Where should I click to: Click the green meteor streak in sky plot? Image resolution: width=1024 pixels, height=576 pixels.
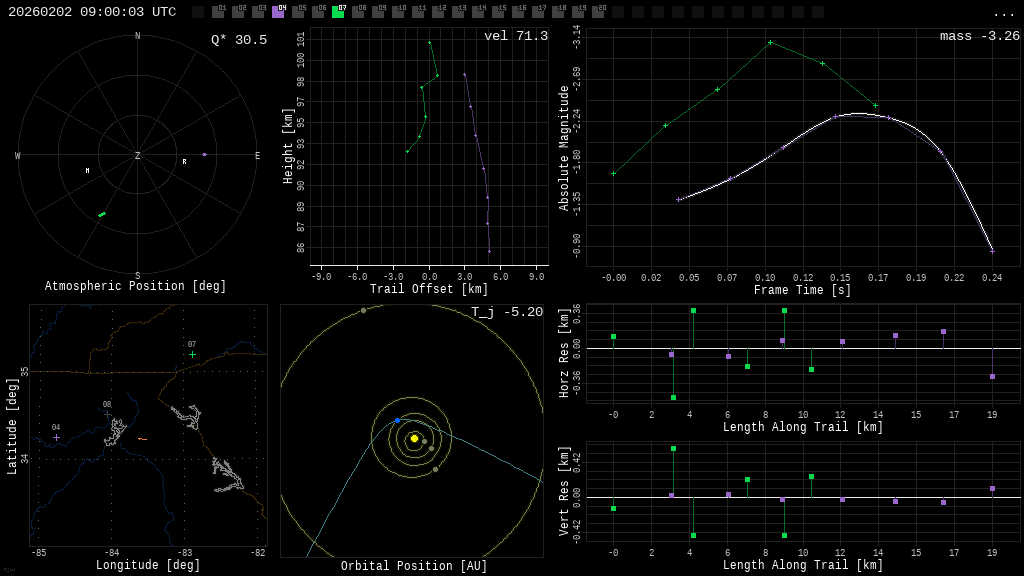[102, 214]
